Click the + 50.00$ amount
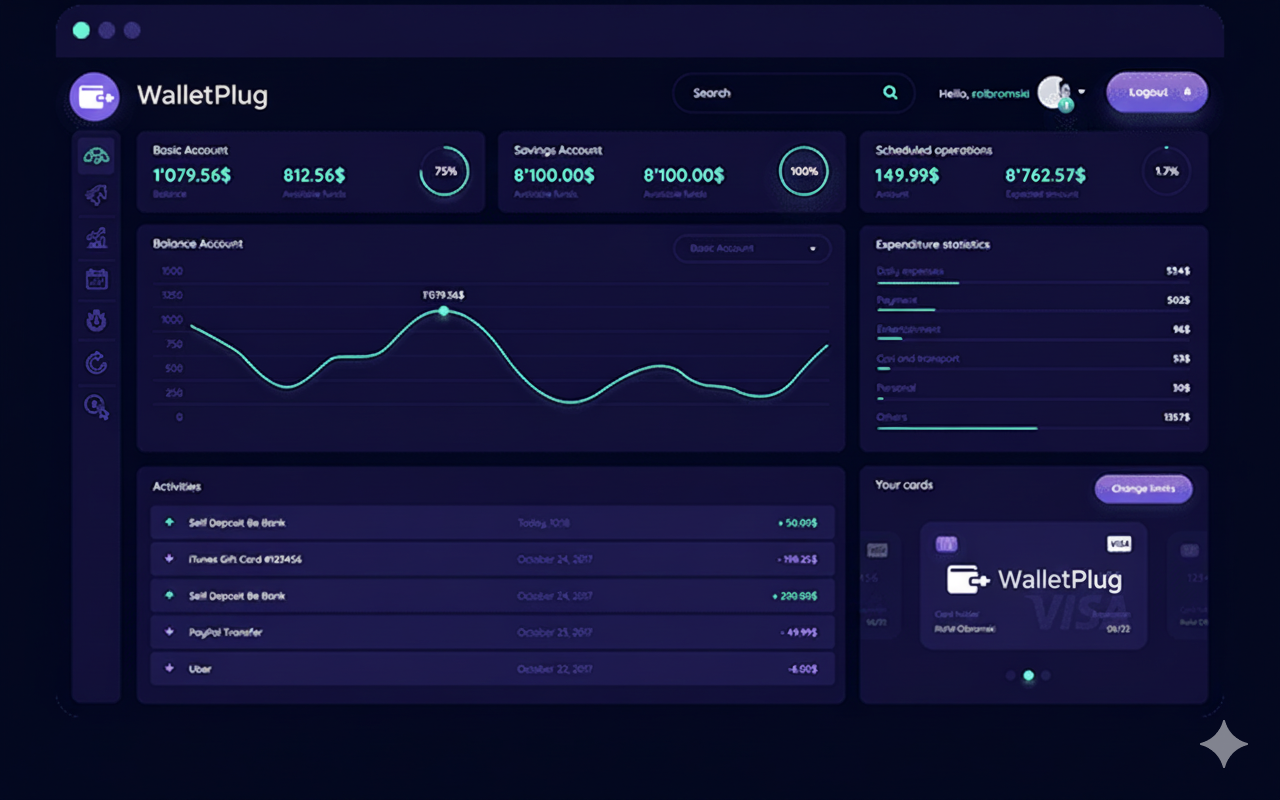The image size is (1280, 800). click(x=797, y=523)
